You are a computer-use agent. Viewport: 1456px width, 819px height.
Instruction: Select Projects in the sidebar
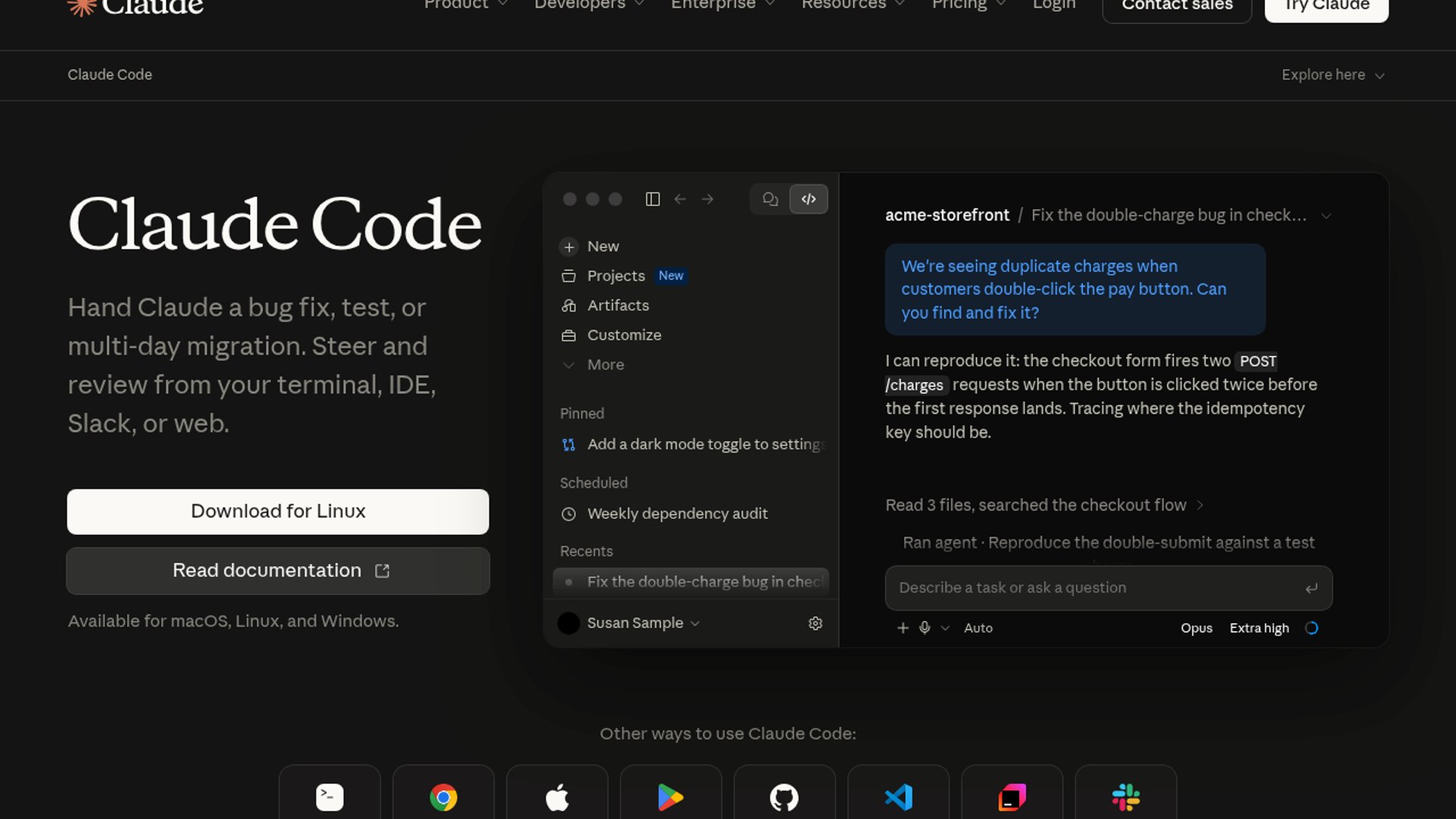[692, 276]
